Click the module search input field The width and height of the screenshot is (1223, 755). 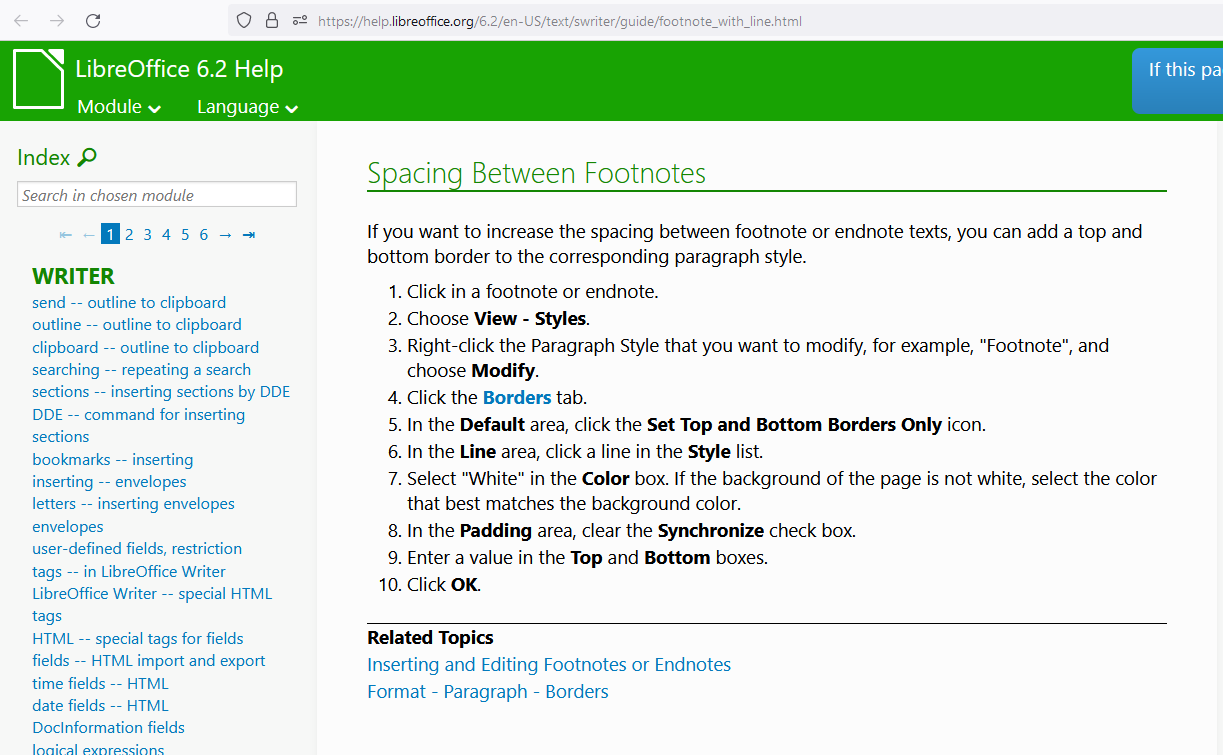click(x=156, y=193)
